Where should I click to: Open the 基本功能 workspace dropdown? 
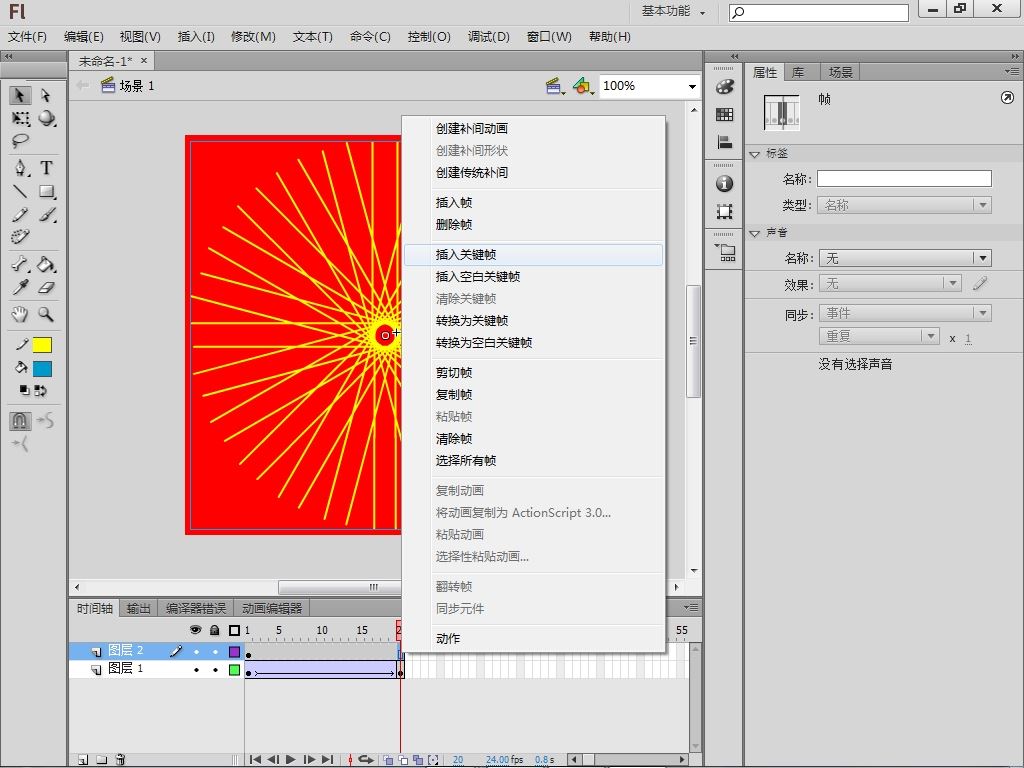[673, 11]
